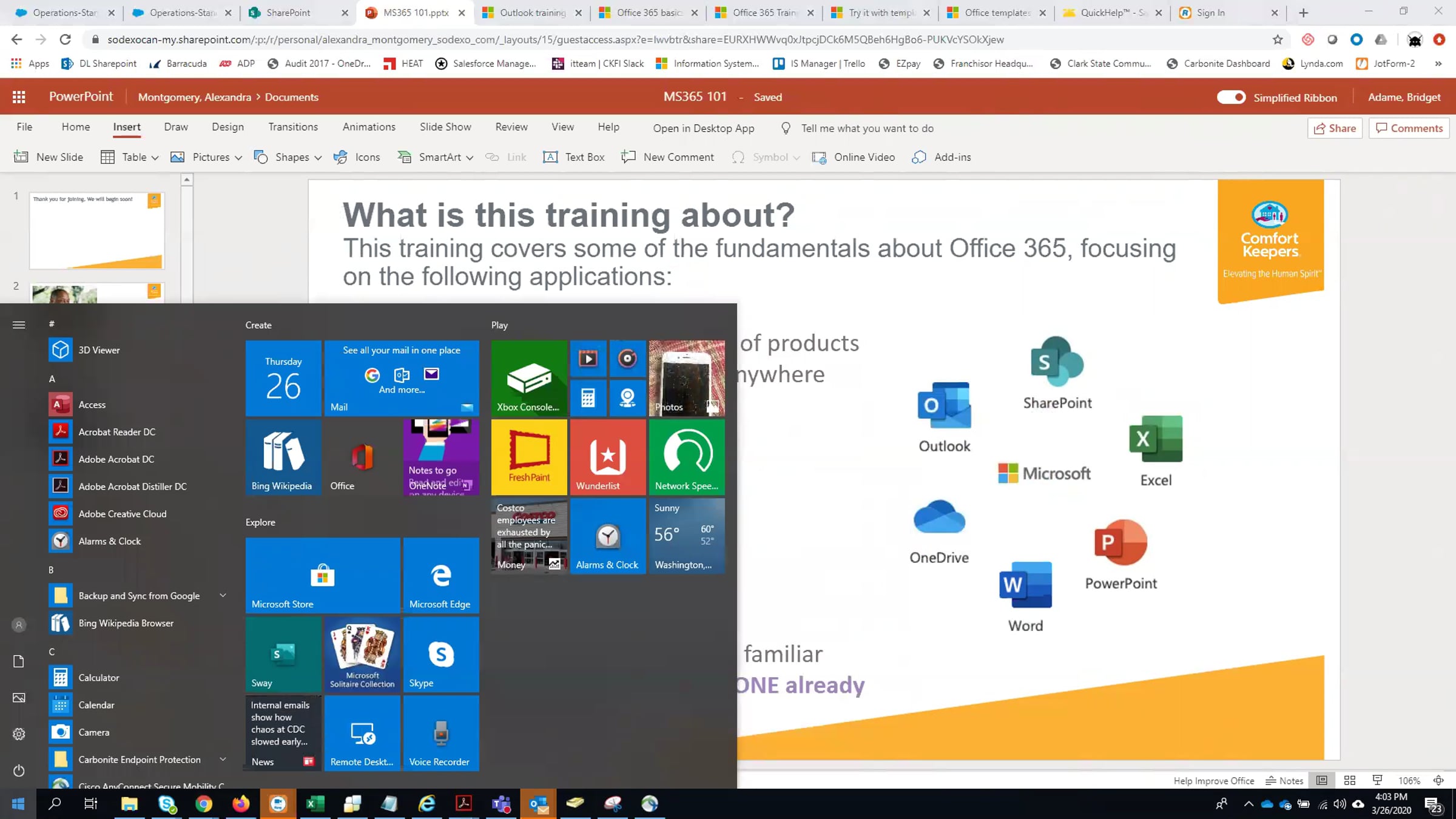The height and width of the screenshot is (819, 1456).
Task: Expand Backup and Sync from Google folder
Action: [223, 596]
